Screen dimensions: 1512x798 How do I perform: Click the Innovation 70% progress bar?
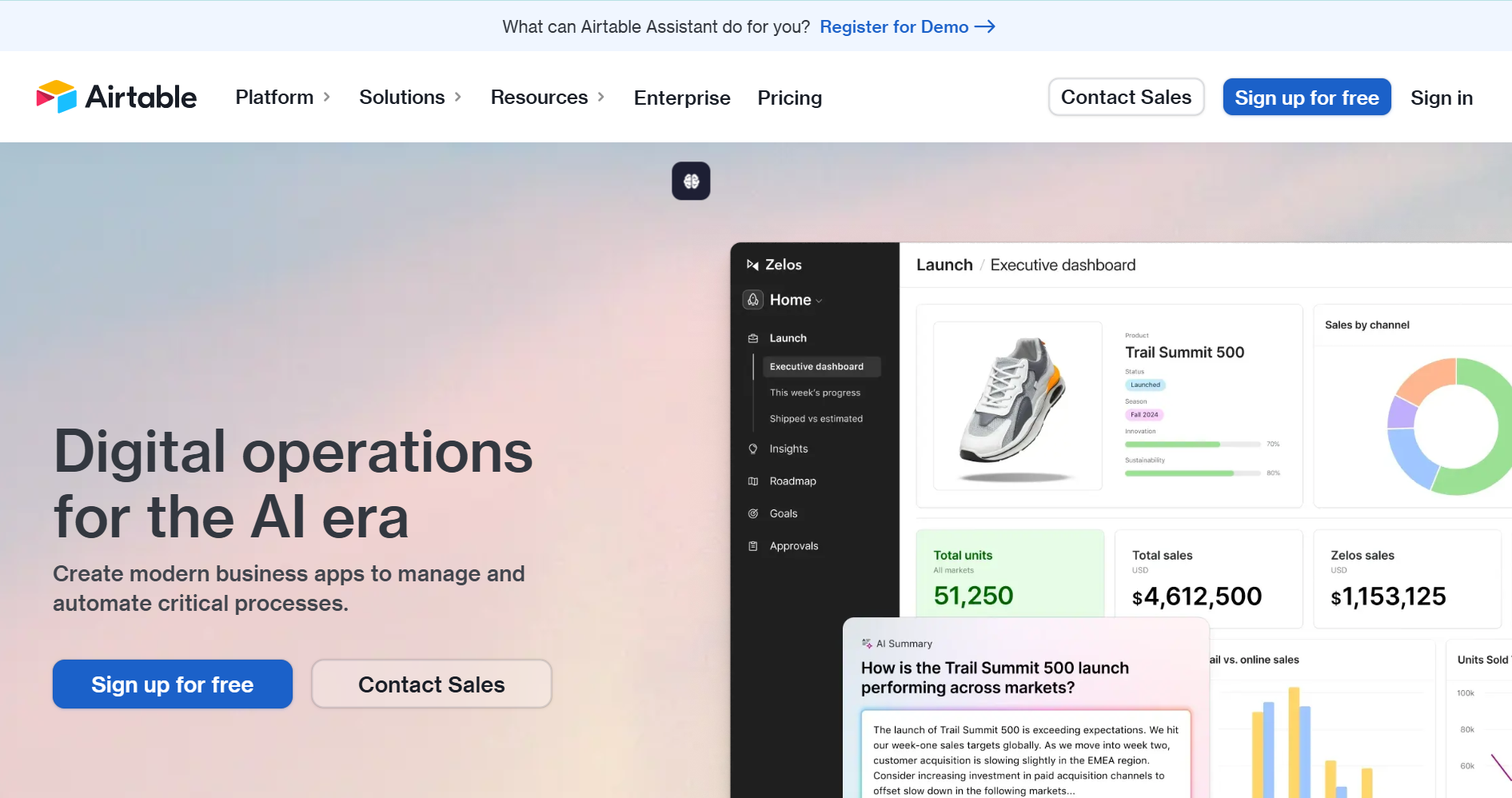(1192, 444)
